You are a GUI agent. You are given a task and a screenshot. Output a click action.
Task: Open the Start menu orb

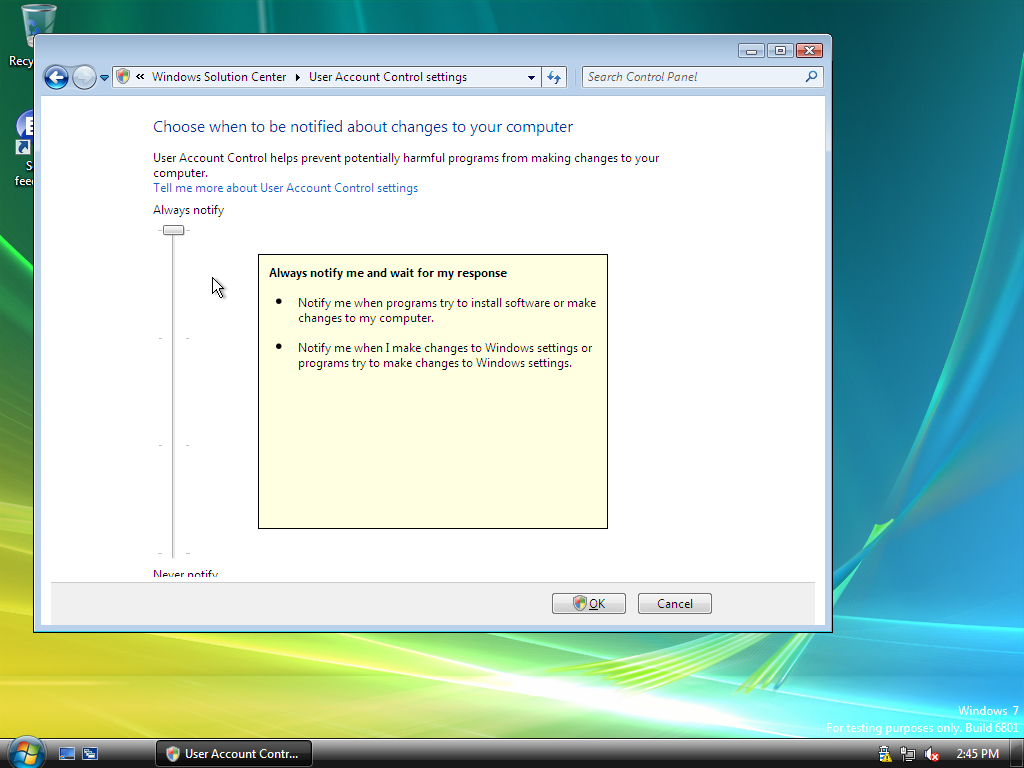click(25, 752)
